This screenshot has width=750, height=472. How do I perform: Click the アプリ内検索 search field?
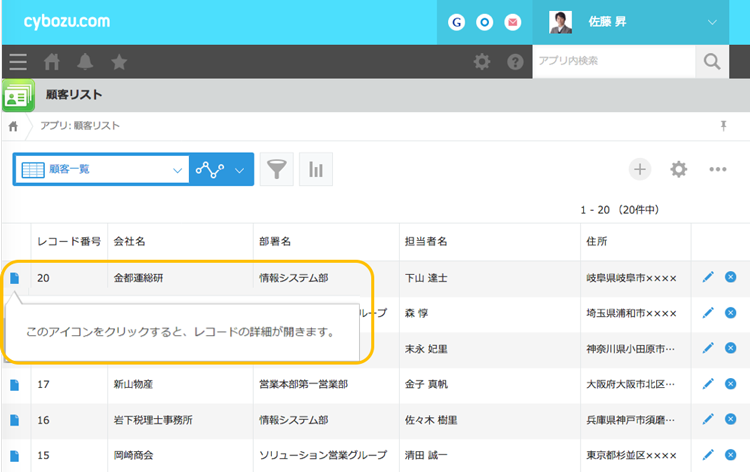(x=612, y=62)
